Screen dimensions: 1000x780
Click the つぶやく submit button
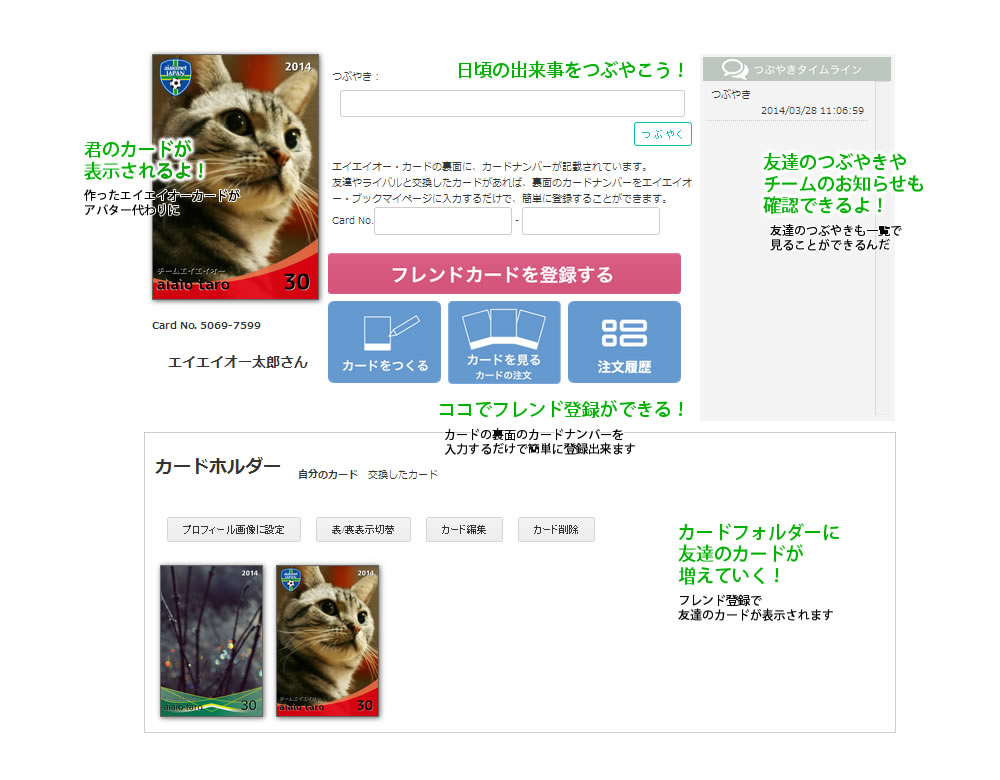pos(663,134)
